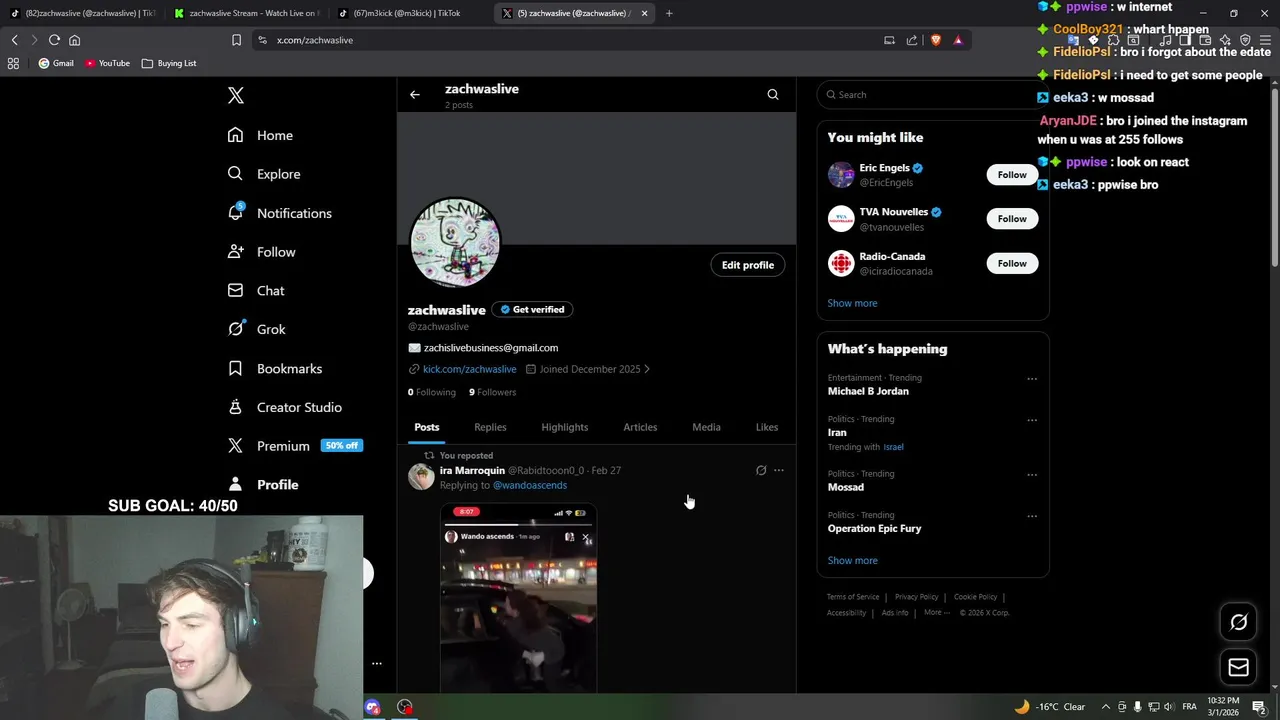Follow TVA Nouvelles
Image resolution: width=1280 pixels, height=720 pixels.
[x=1012, y=219]
